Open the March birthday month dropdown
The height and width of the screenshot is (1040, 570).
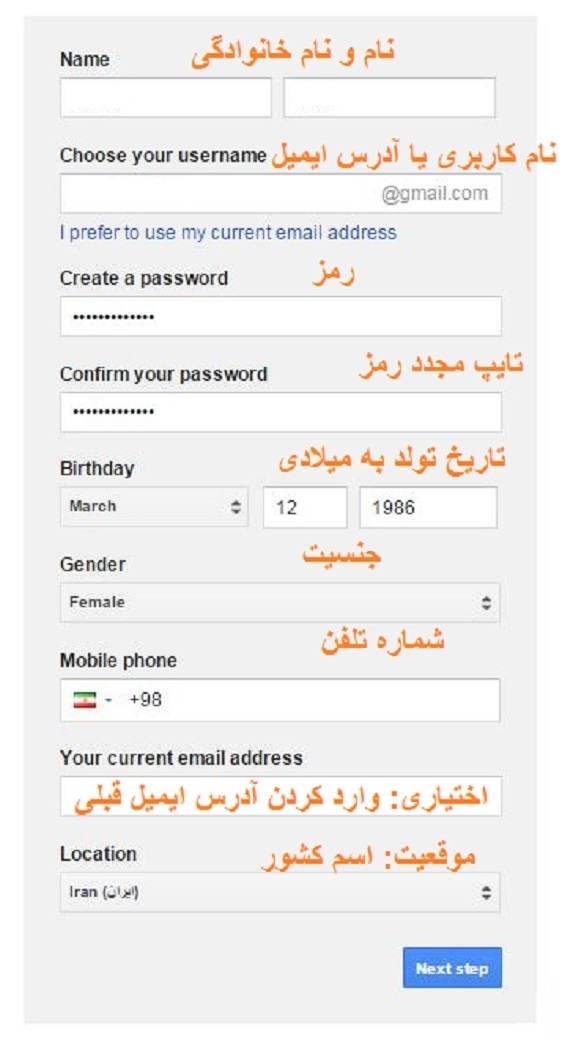(x=154, y=507)
